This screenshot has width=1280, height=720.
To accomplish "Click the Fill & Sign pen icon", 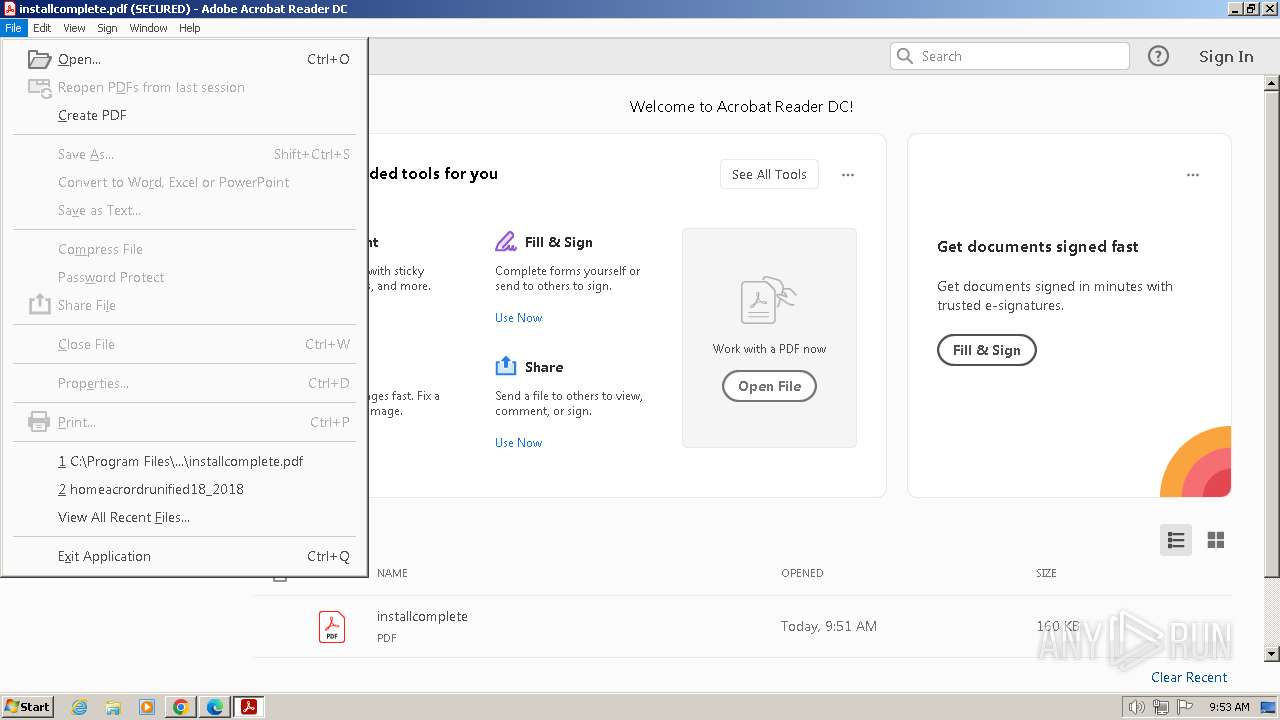I will [x=506, y=242].
